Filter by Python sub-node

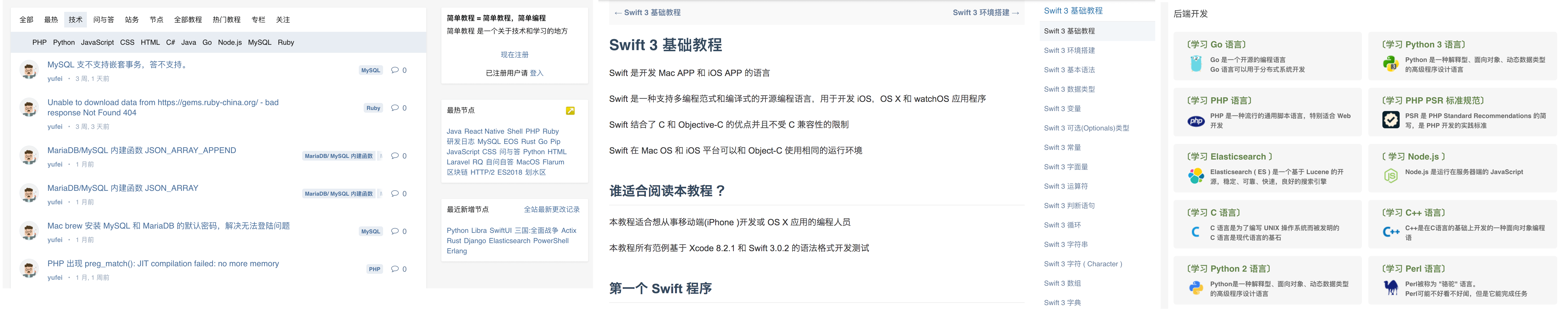click(64, 42)
